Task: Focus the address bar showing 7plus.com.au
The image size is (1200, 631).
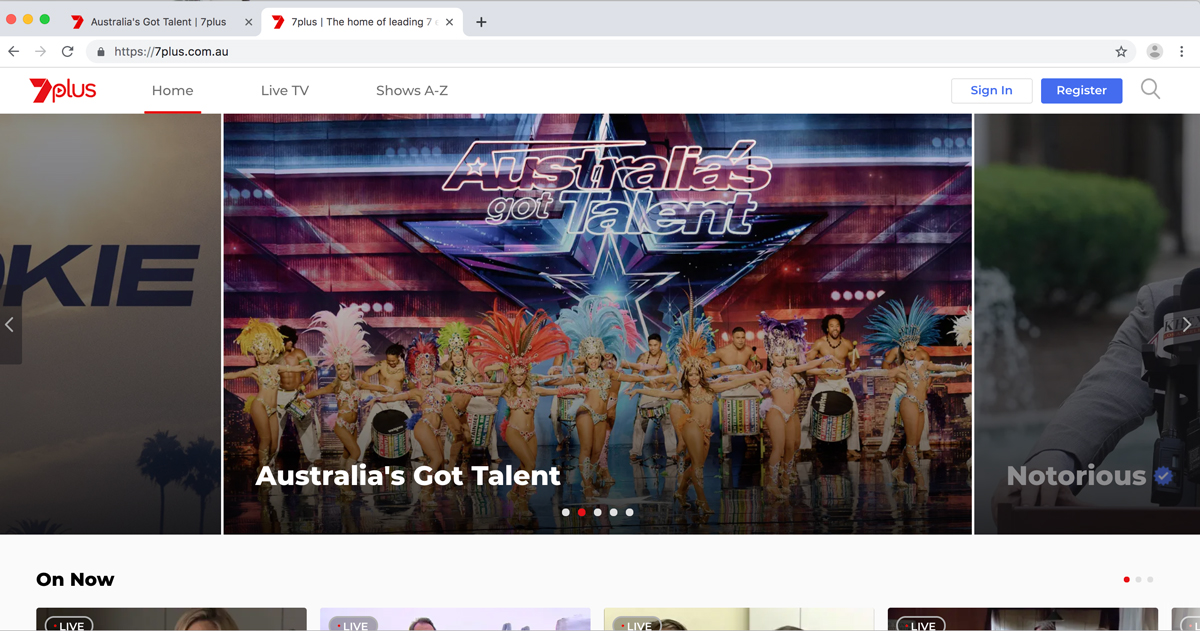Action: [x=610, y=51]
